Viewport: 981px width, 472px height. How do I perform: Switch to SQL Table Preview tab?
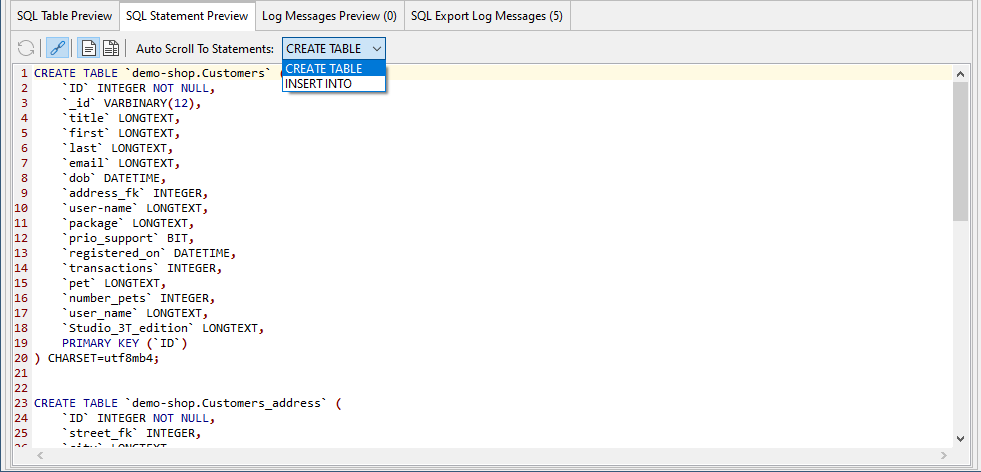tap(63, 16)
